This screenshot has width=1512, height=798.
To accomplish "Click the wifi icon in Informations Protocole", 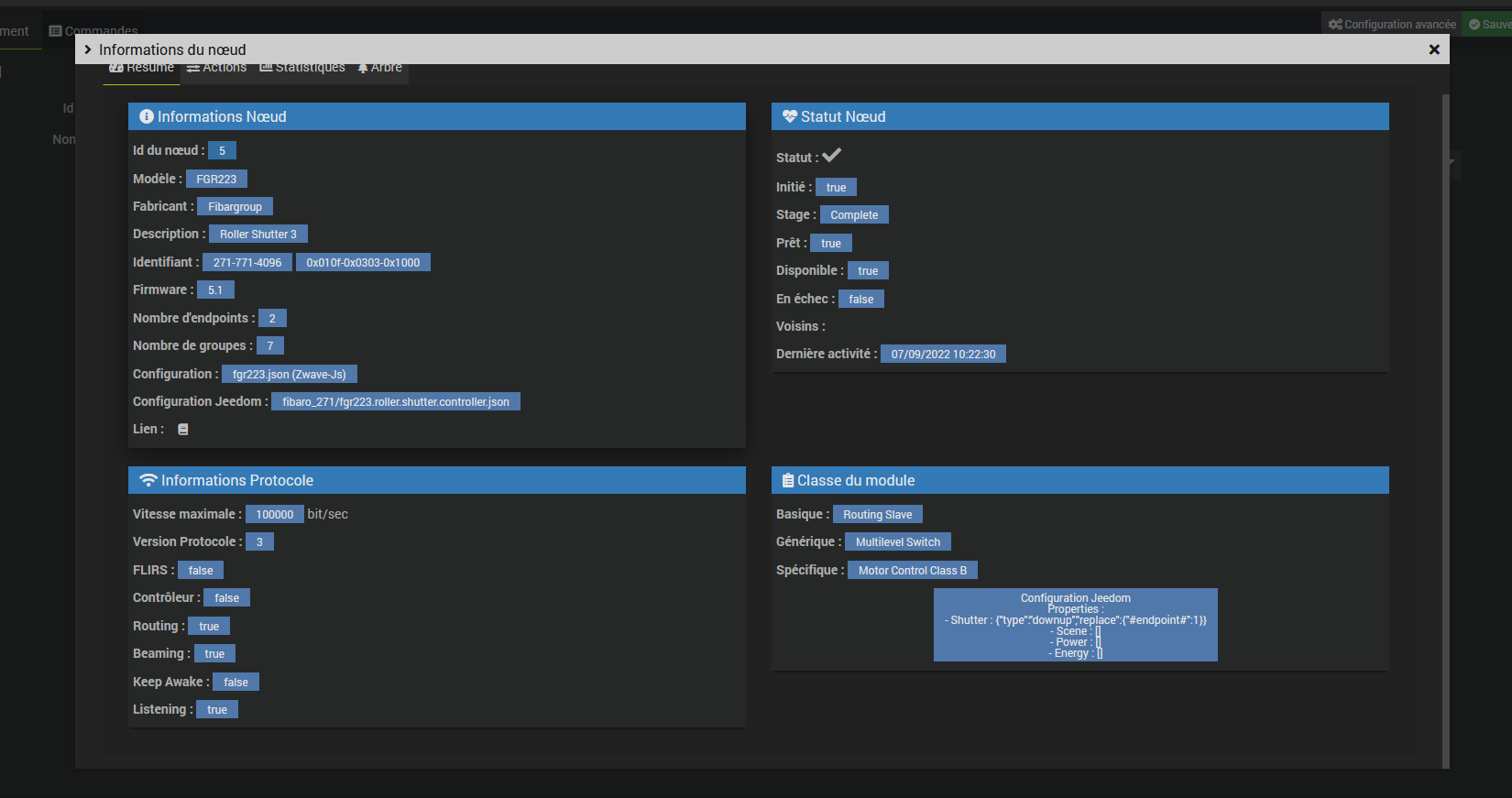I will click(148, 480).
